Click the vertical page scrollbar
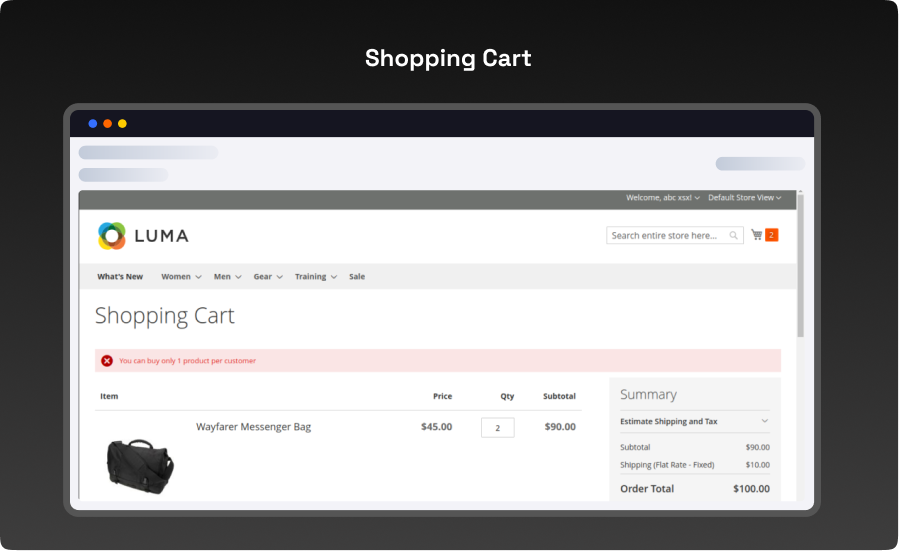 [x=800, y=270]
